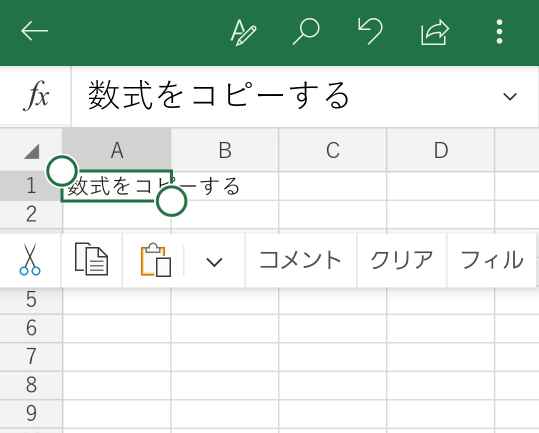This screenshot has width=539, height=433.
Task: Open the three-dot overflow menu
Action: [x=499, y=32]
